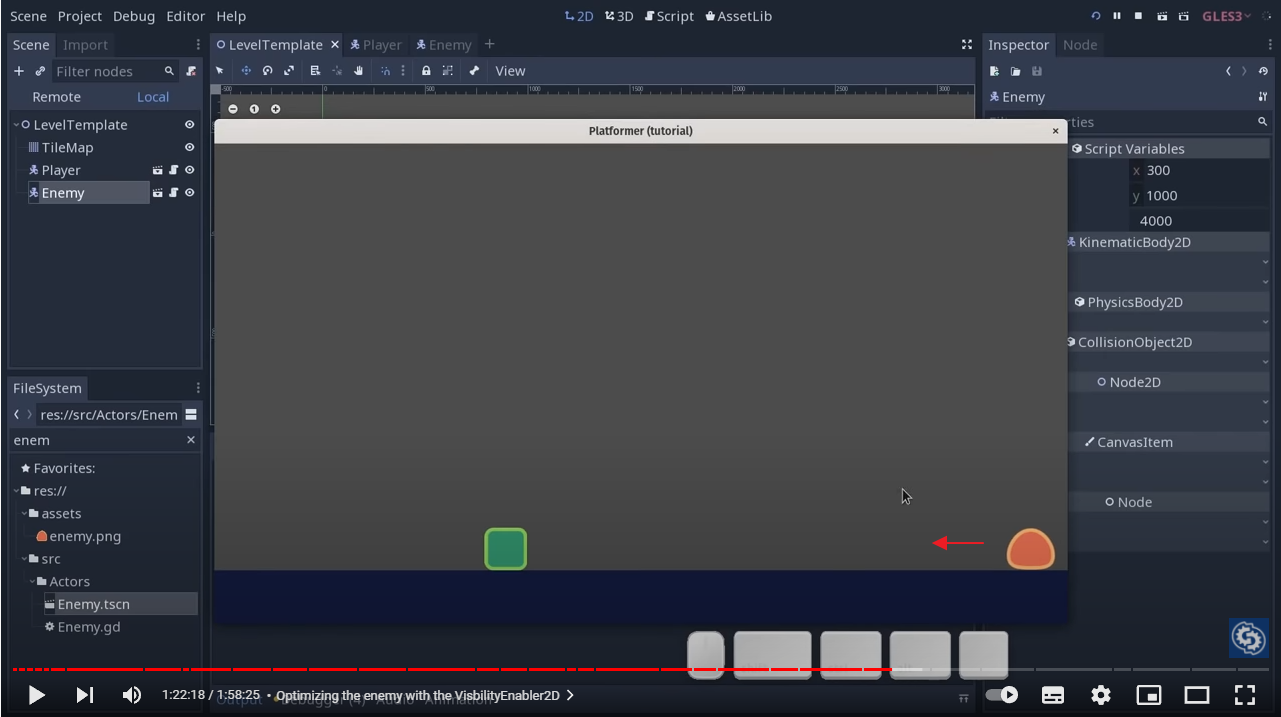The width and height of the screenshot is (1281, 717).
Task: Choose the Scale Mode tool
Action: [x=289, y=71]
